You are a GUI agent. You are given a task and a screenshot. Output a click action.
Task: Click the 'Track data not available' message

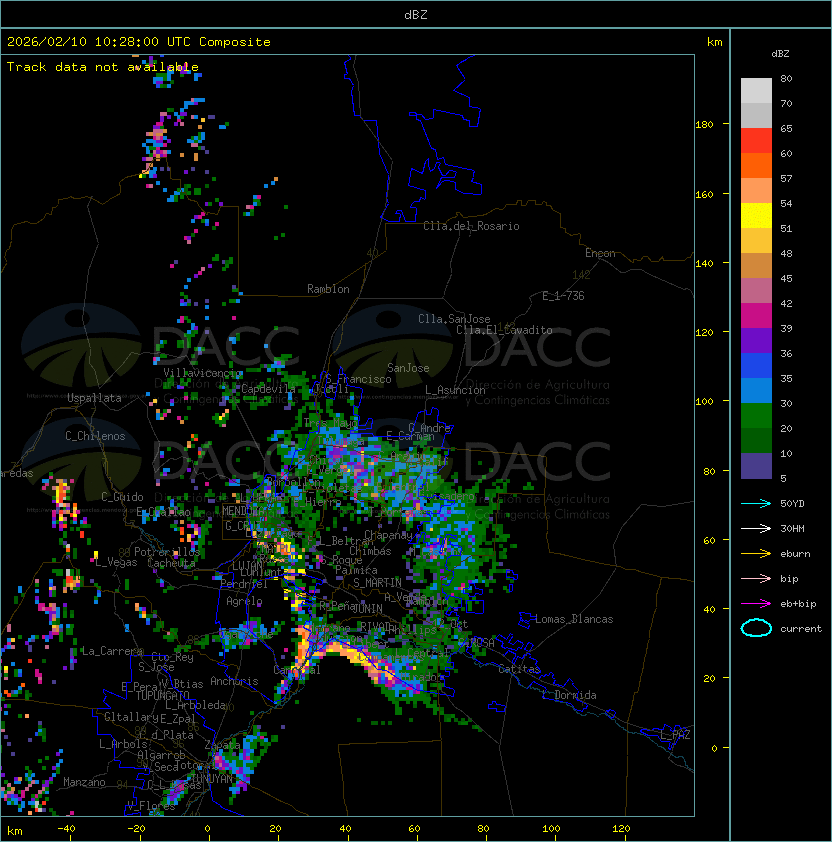click(x=103, y=67)
